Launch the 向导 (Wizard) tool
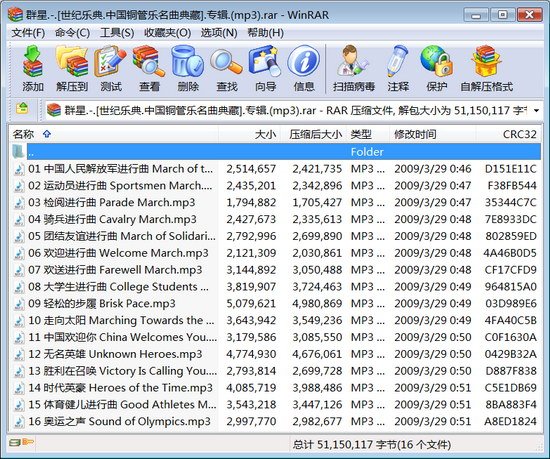The height and width of the screenshot is (459, 550). (266, 68)
